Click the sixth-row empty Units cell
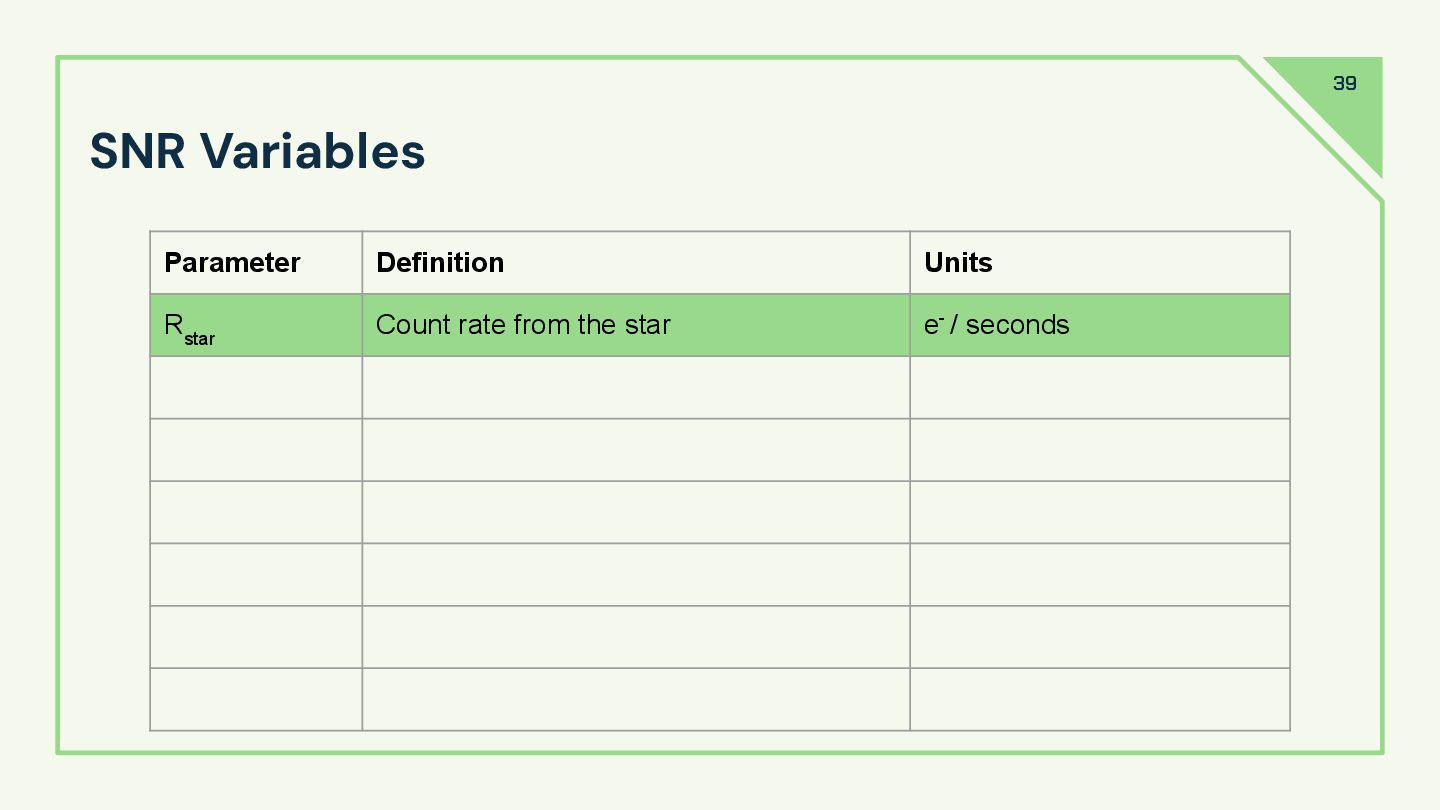Viewport: 1440px width, 810px height. click(x=1100, y=637)
